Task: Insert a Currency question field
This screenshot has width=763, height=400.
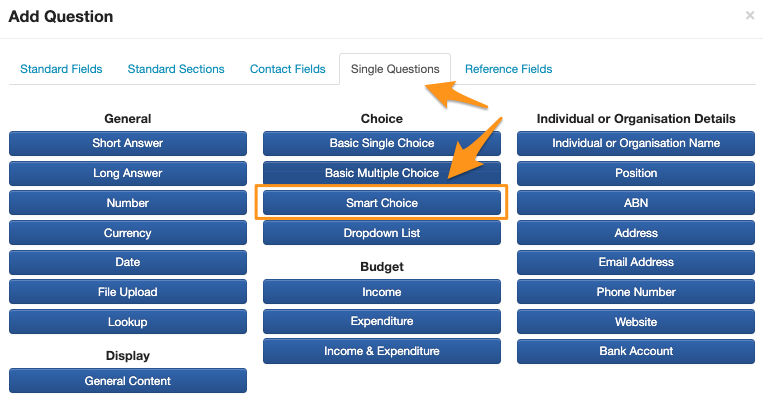Action: point(128,233)
